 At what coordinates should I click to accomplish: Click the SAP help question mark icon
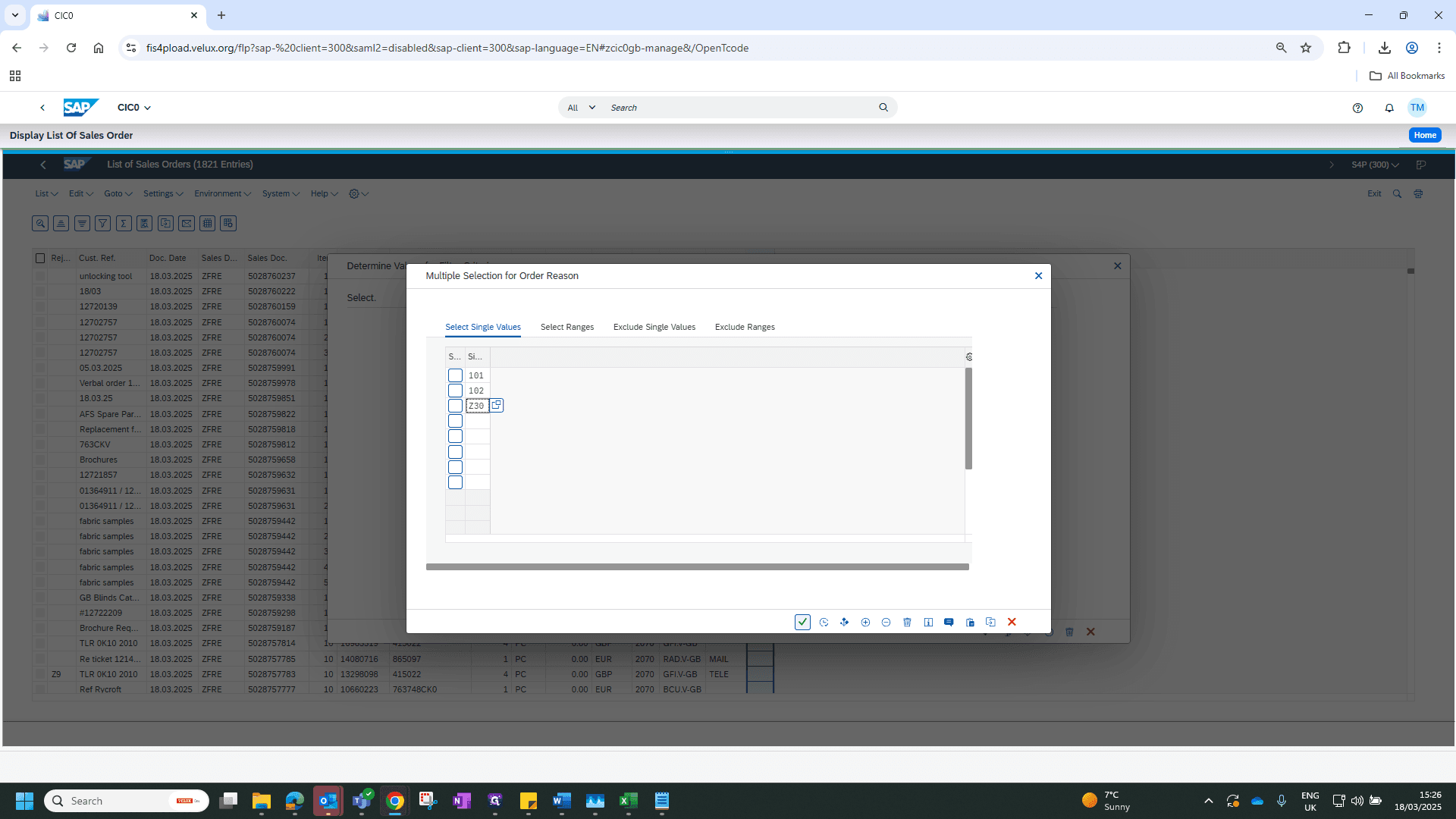(1357, 108)
